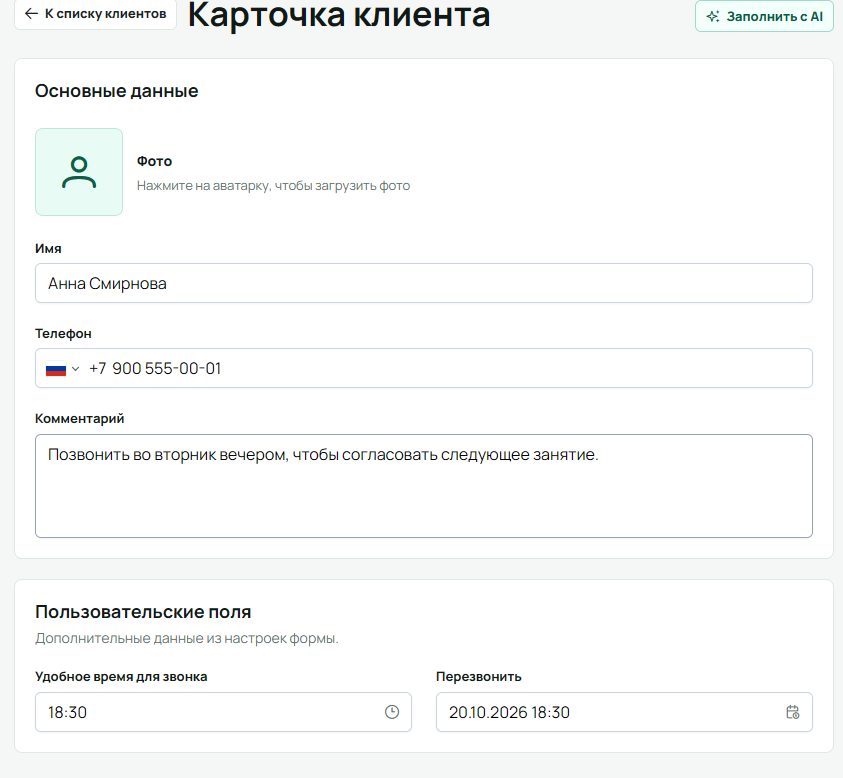This screenshot has height=778, width=843.
Task: Open the Russian flag country code dropdown
Action: click(62, 369)
